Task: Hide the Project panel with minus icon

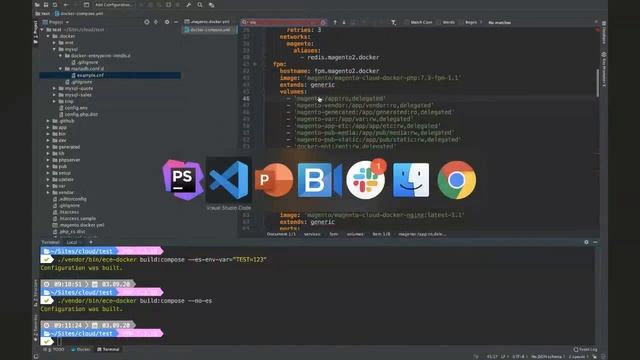Action: (x=176, y=22)
